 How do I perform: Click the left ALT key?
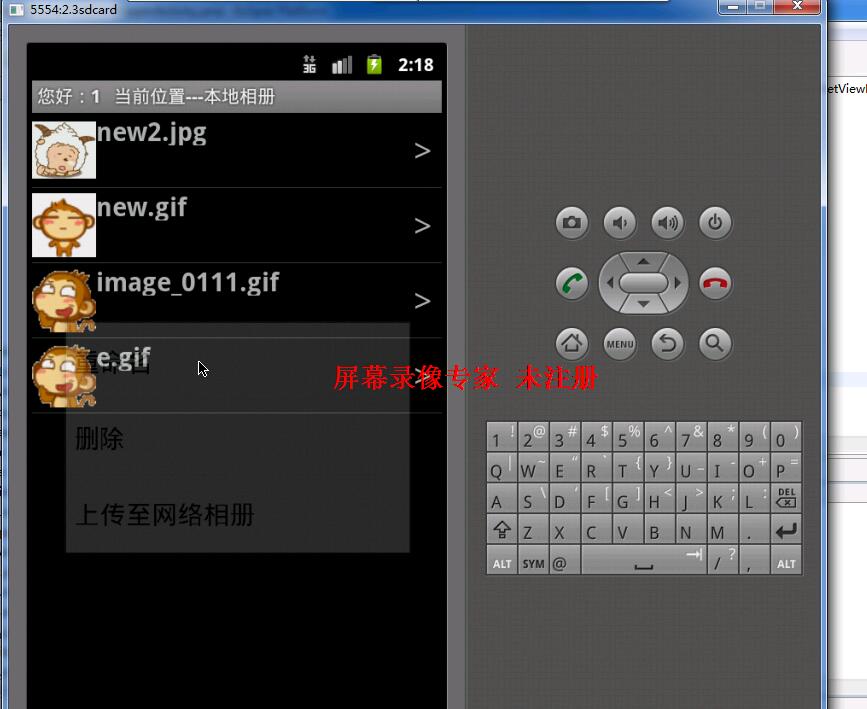(x=502, y=560)
